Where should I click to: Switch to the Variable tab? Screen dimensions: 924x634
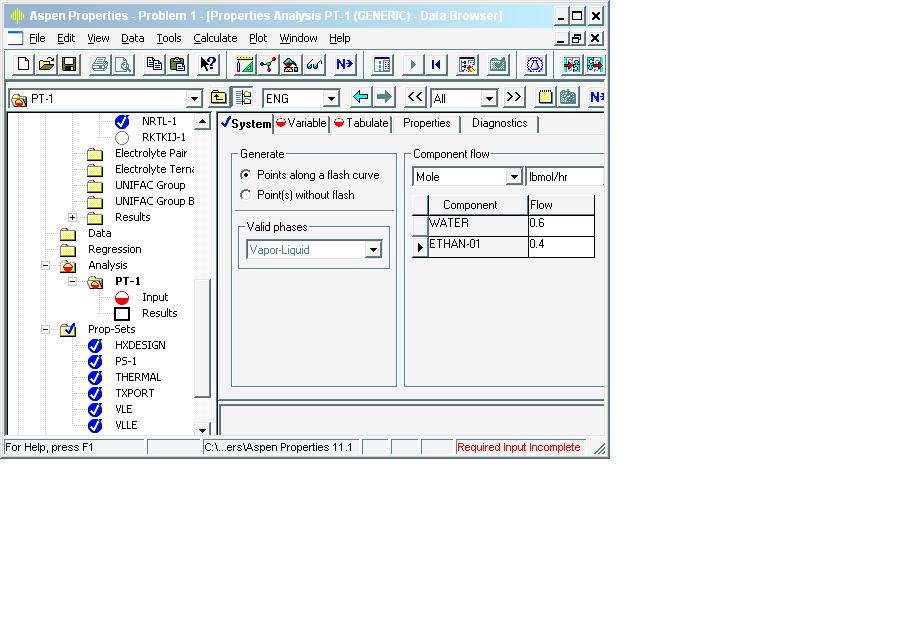pos(301,123)
